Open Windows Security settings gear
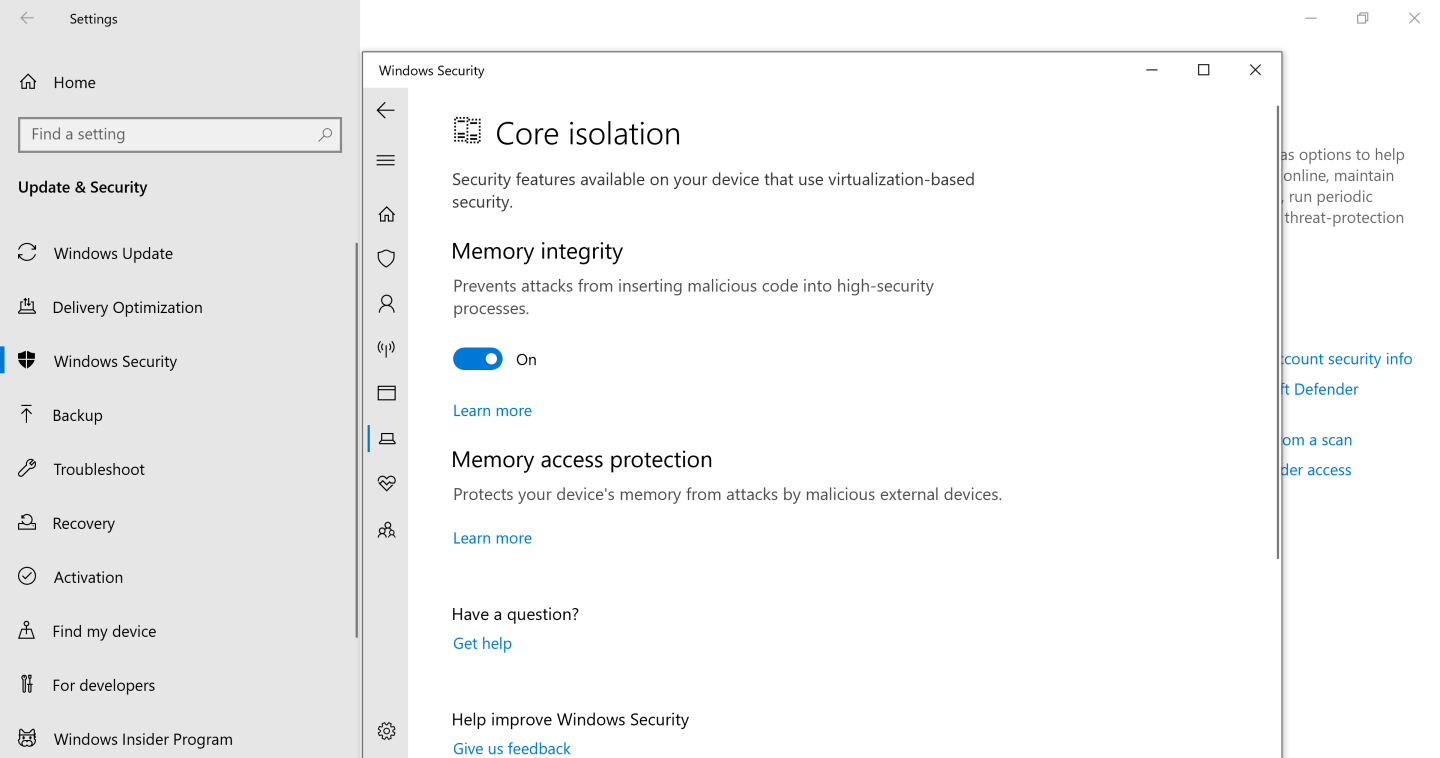 coord(387,731)
